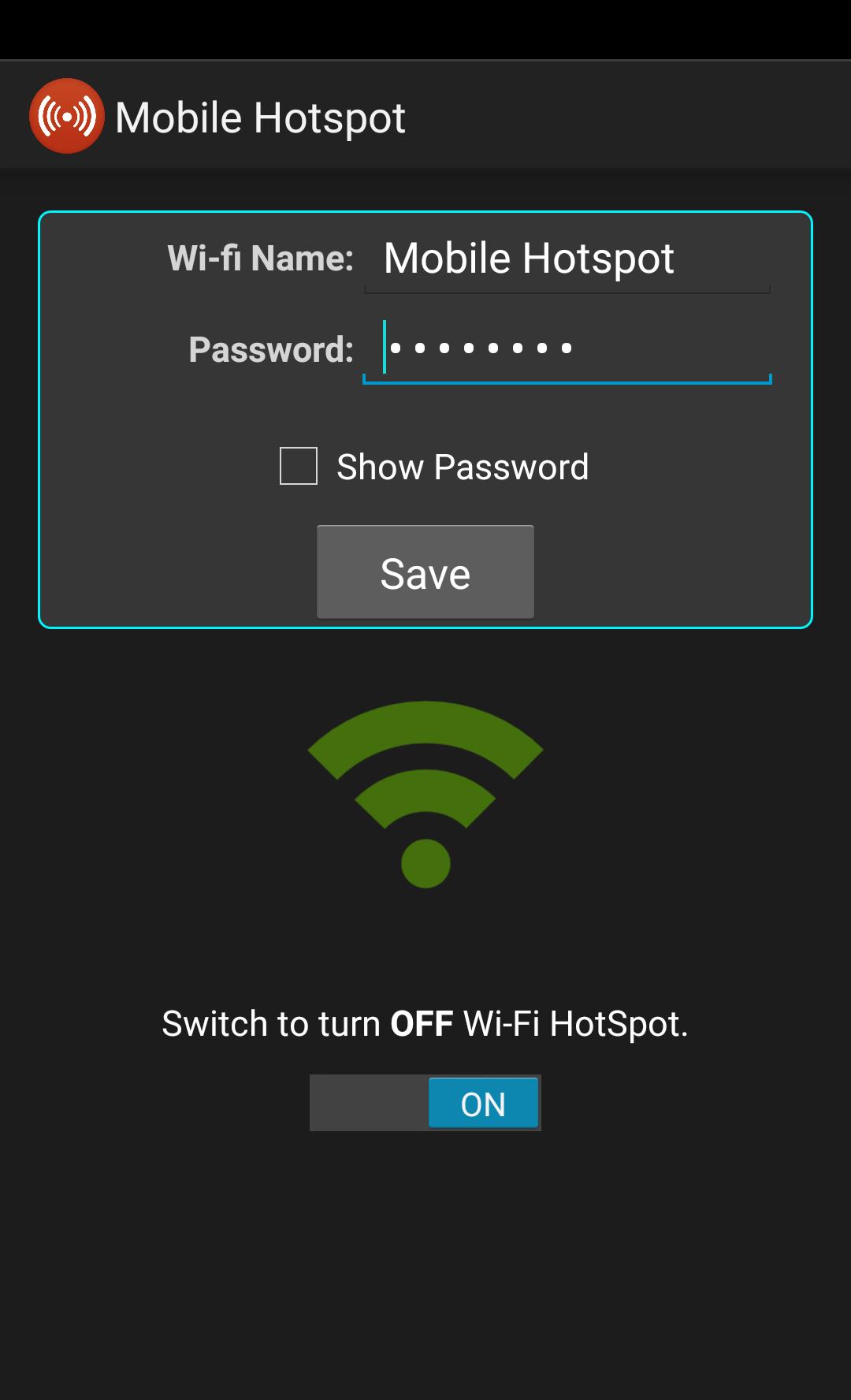Tap the red Mobile Hotspot app icon
851x1400 pixels.
[x=67, y=116]
